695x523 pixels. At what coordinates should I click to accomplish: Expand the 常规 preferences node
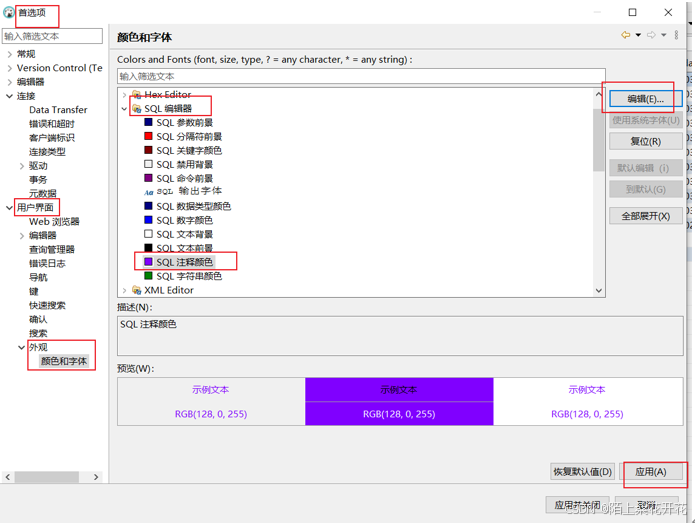point(10,55)
